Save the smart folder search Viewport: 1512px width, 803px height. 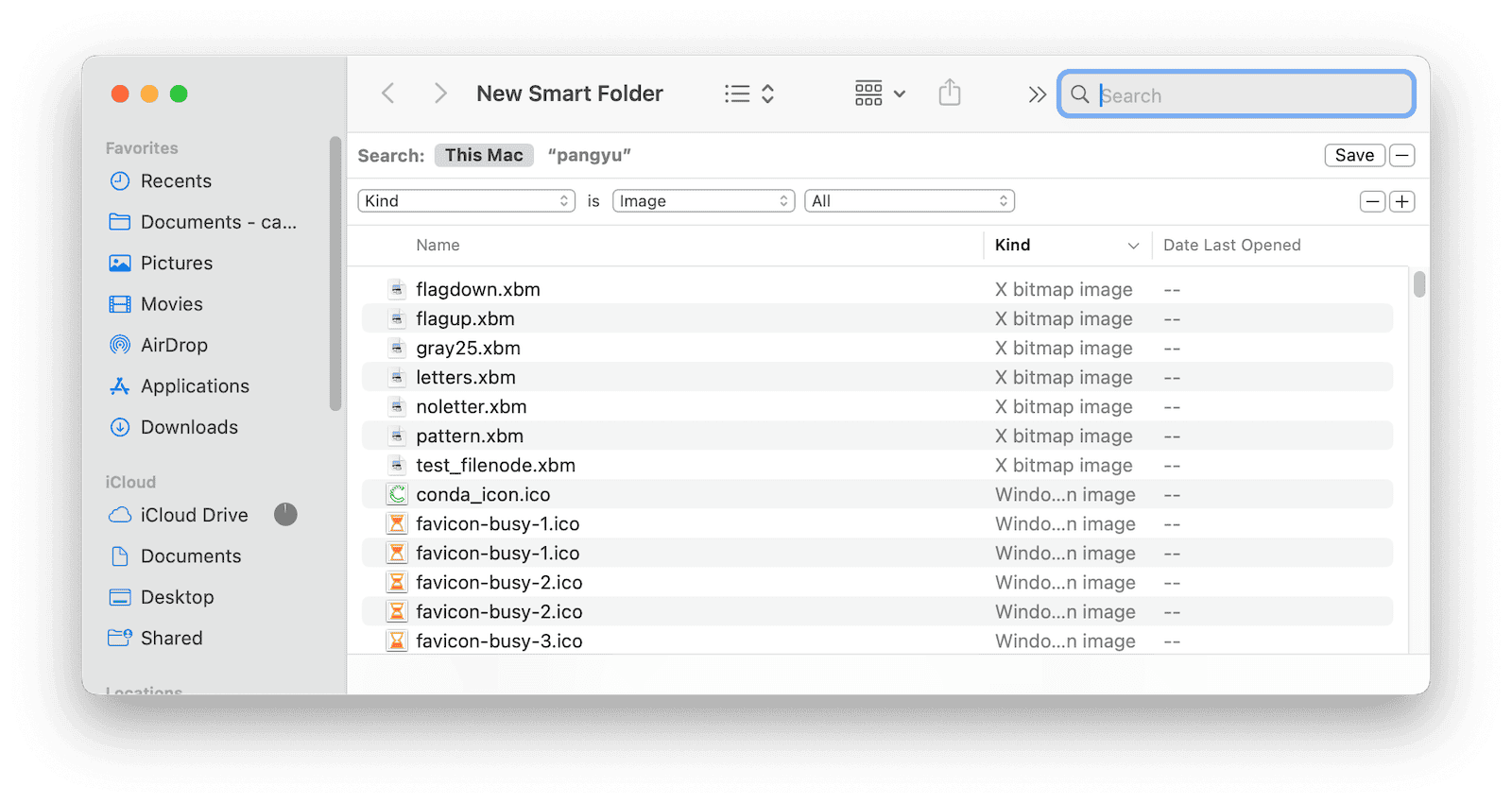coord(1355,155)
